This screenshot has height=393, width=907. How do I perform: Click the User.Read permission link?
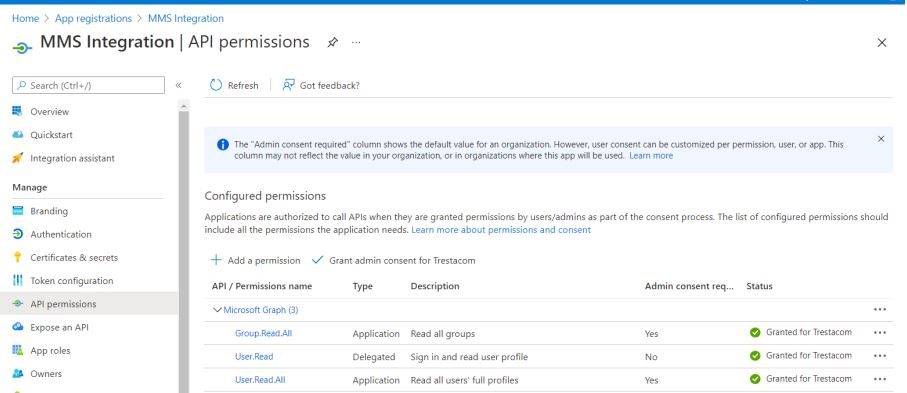coord(254,357)
